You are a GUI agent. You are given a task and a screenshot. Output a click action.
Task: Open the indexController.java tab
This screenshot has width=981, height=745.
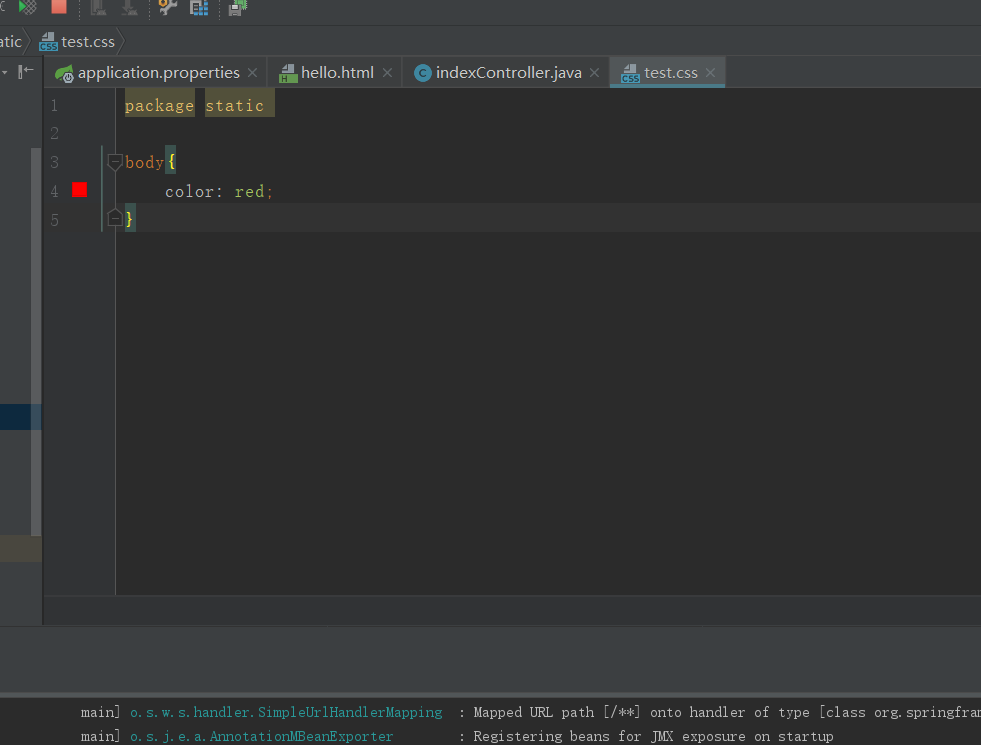[x=508, y=73]
